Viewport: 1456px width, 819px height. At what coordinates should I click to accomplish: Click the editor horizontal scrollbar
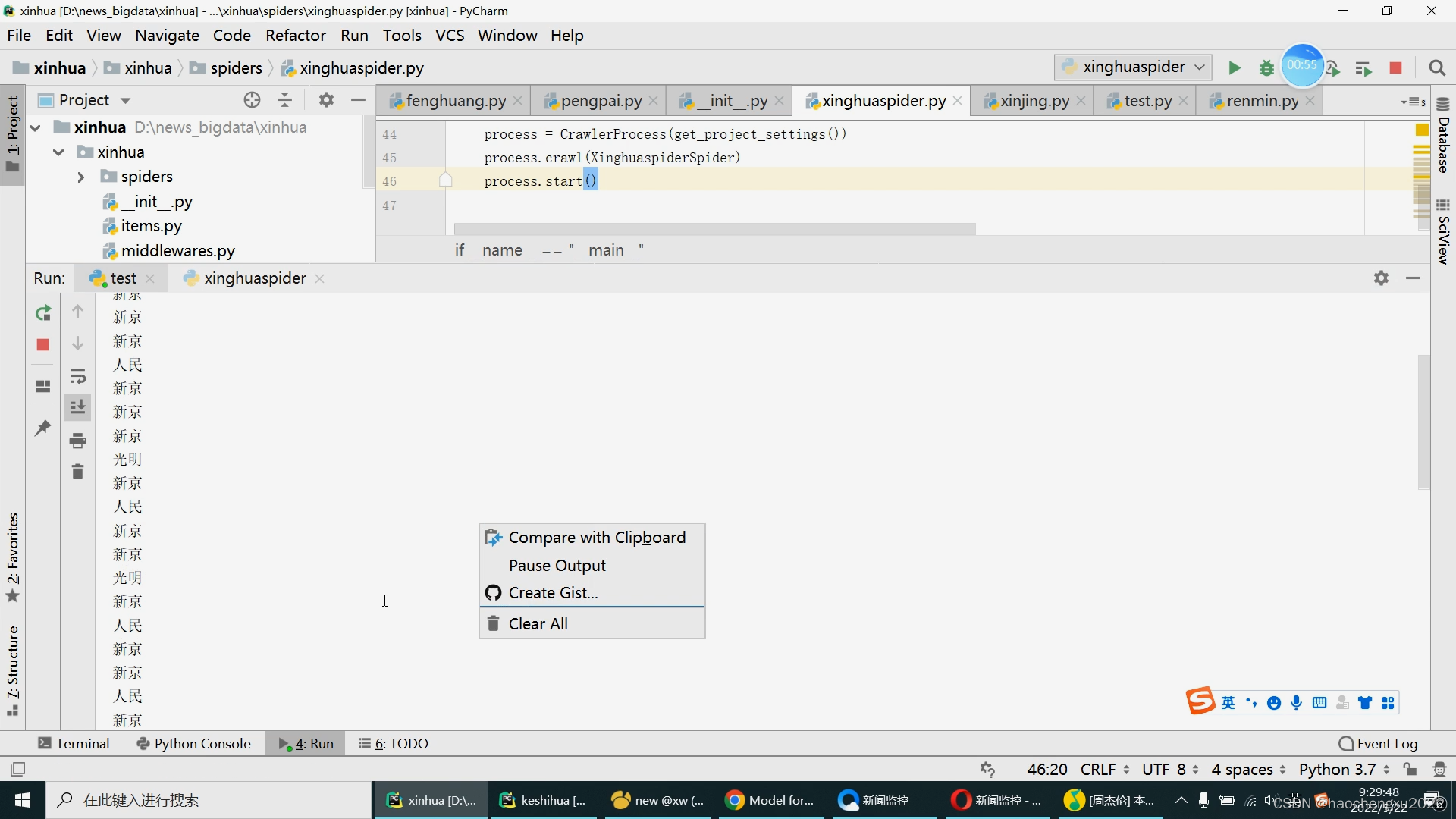(714, 228)
